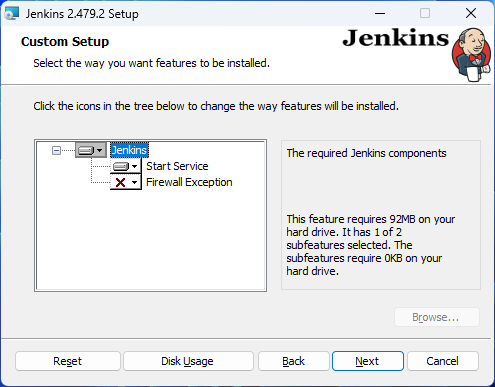Open the Firewall Exception red X dropdown
This screenshot has width=495, height=387.
(126, 182)
